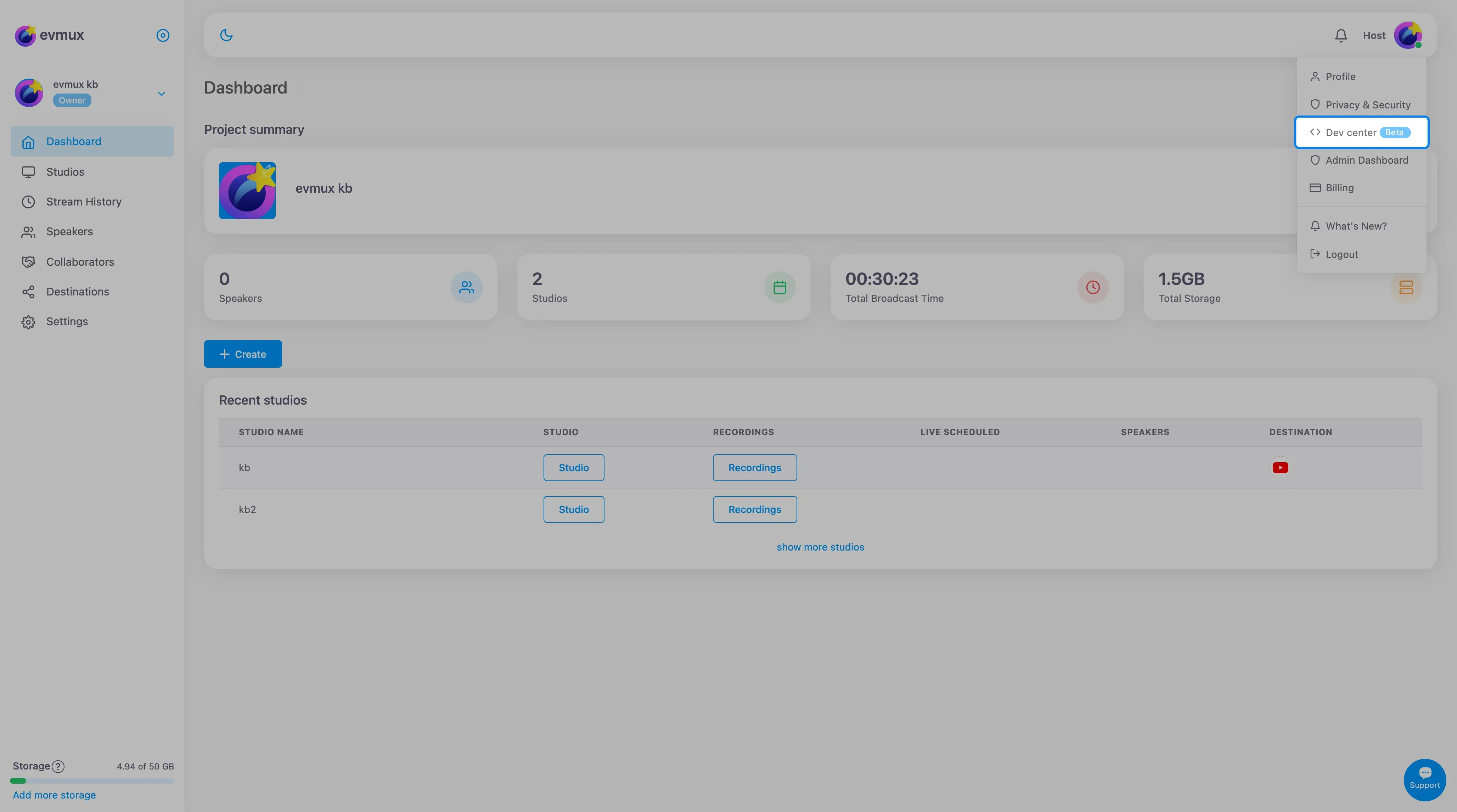Image resolution: width=1457 pixels, height=812 pixels.
Task: Edit project image via pencil icon on thumbnail
Action: pyautogui.click(x=267, y=170)
